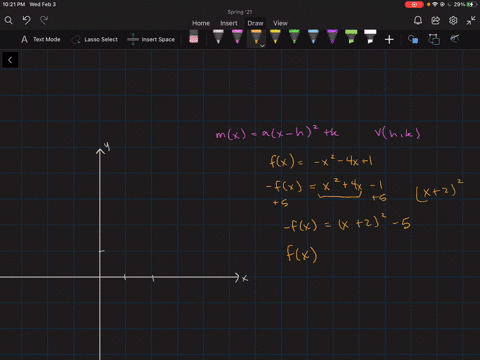This screenshot has height=360, width=480.
Task: Open the ink to math tool
Action: (455, 39)
